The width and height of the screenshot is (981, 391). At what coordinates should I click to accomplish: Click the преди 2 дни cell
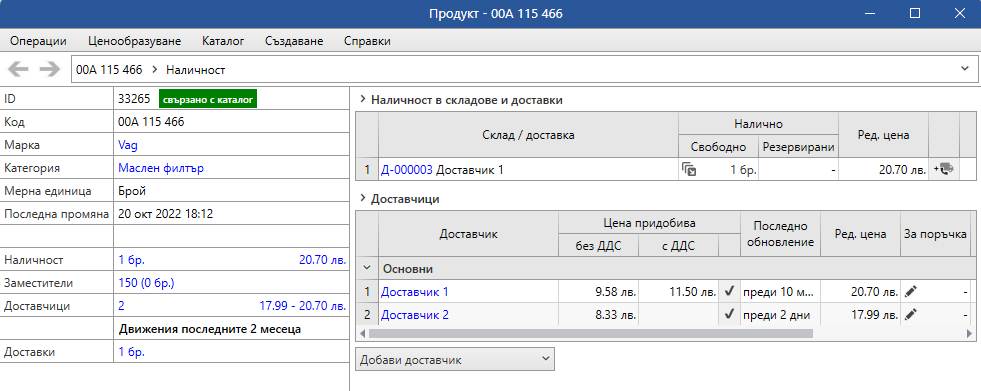[780, 315]
